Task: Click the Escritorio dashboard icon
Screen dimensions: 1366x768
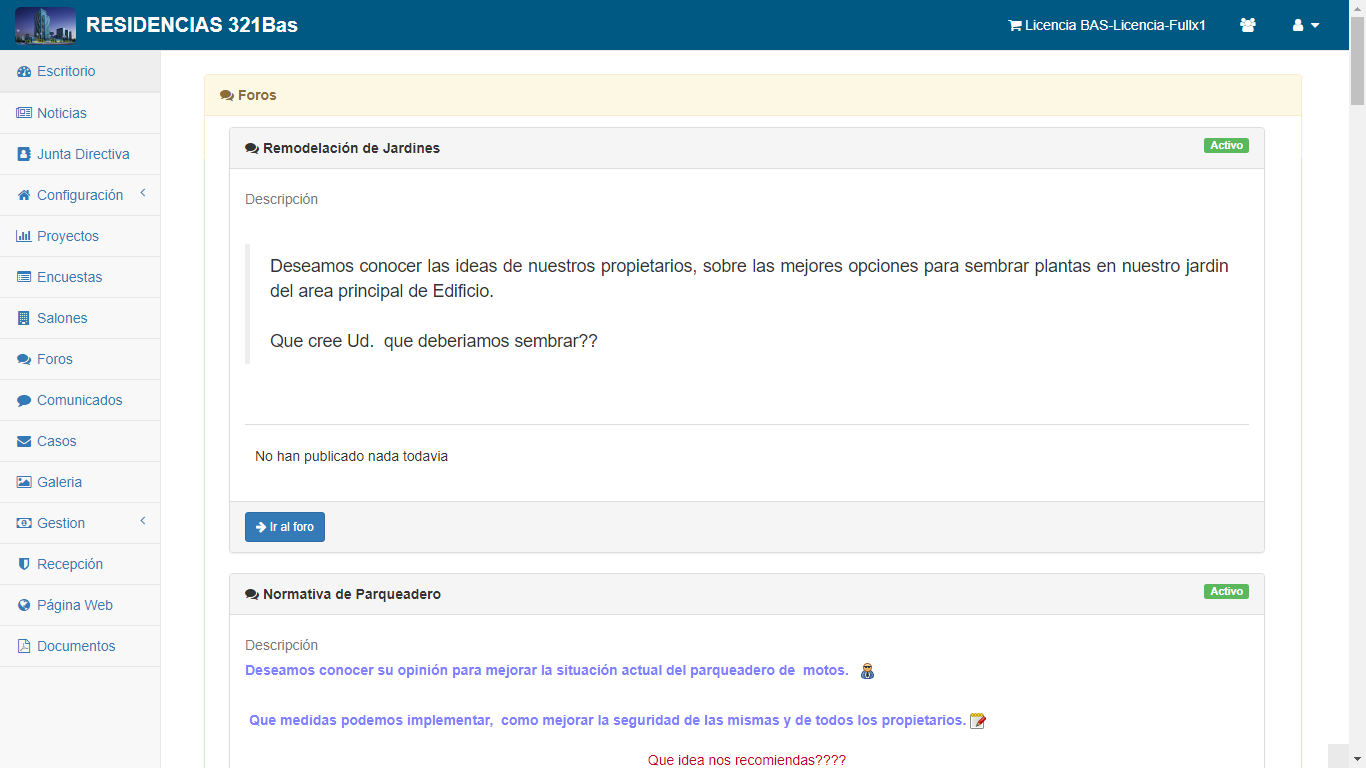Action: pyautogui.click(x=24, y=72)
